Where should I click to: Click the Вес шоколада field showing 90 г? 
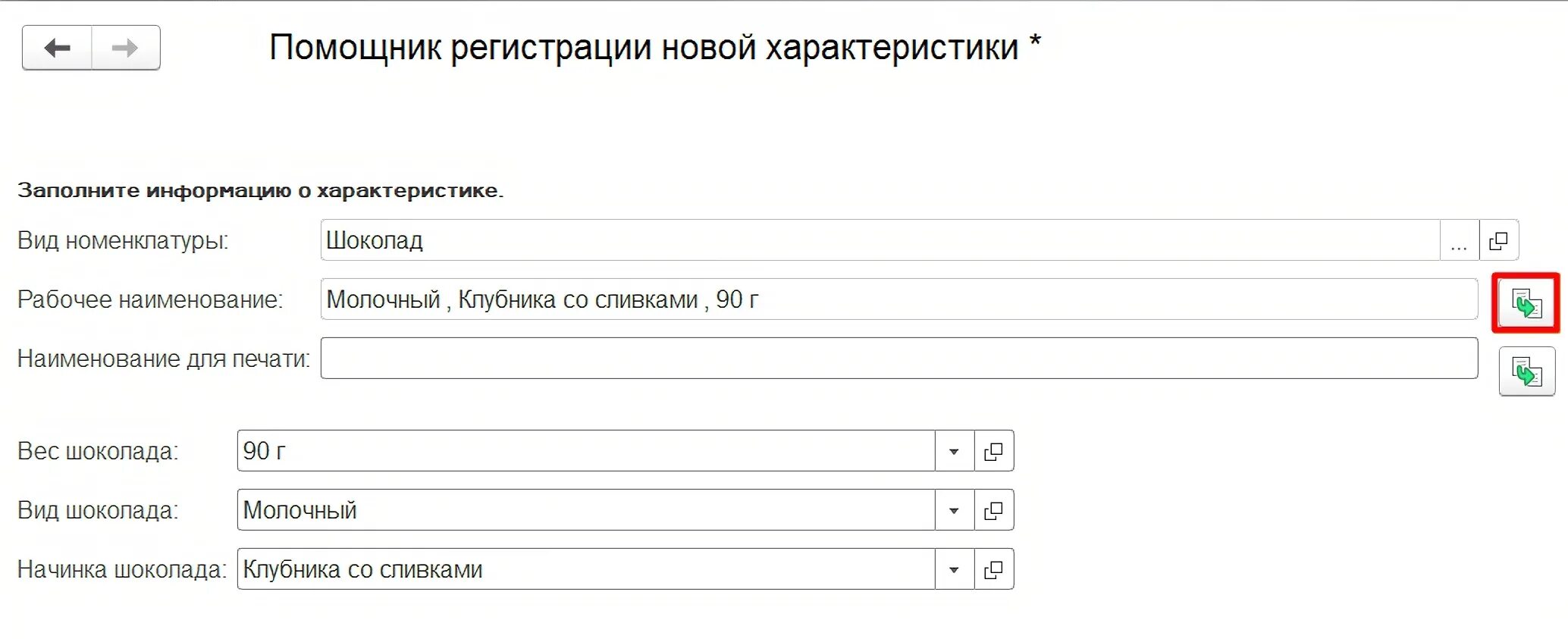[x=585, y=452]
